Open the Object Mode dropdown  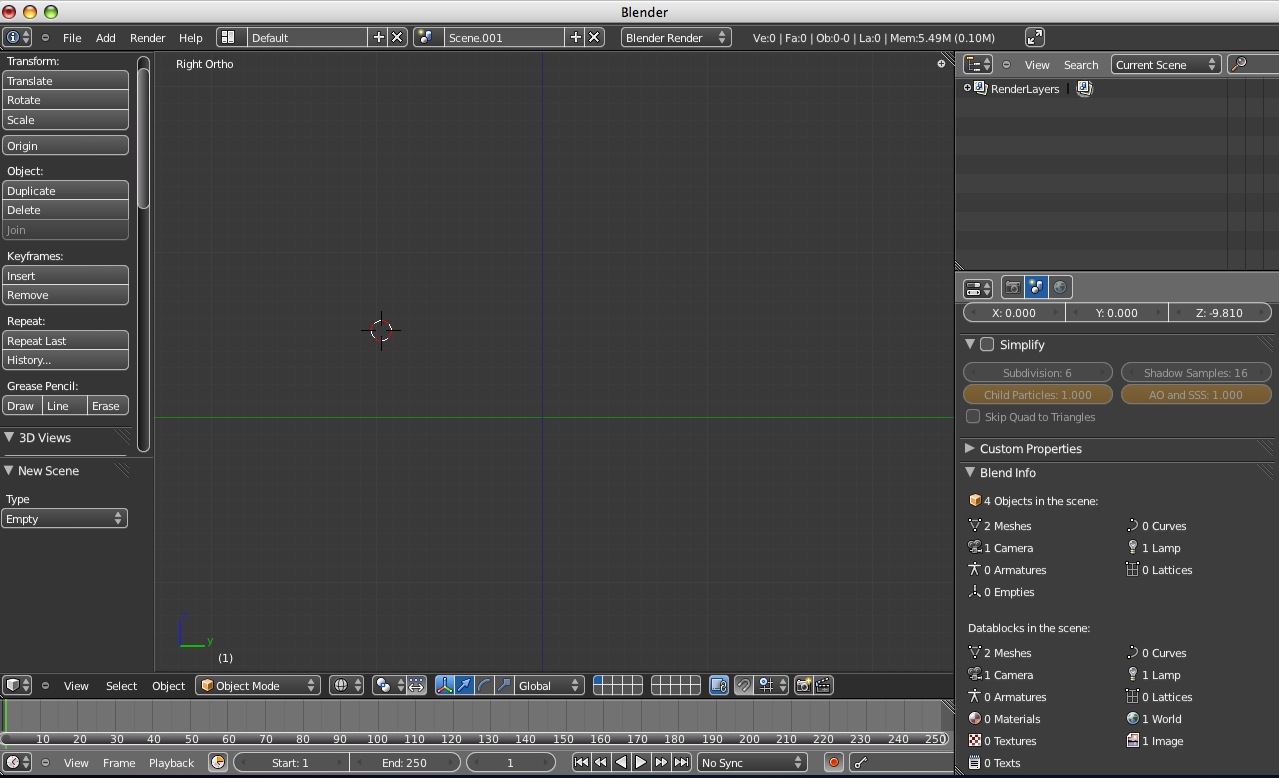tap(259, 685)
